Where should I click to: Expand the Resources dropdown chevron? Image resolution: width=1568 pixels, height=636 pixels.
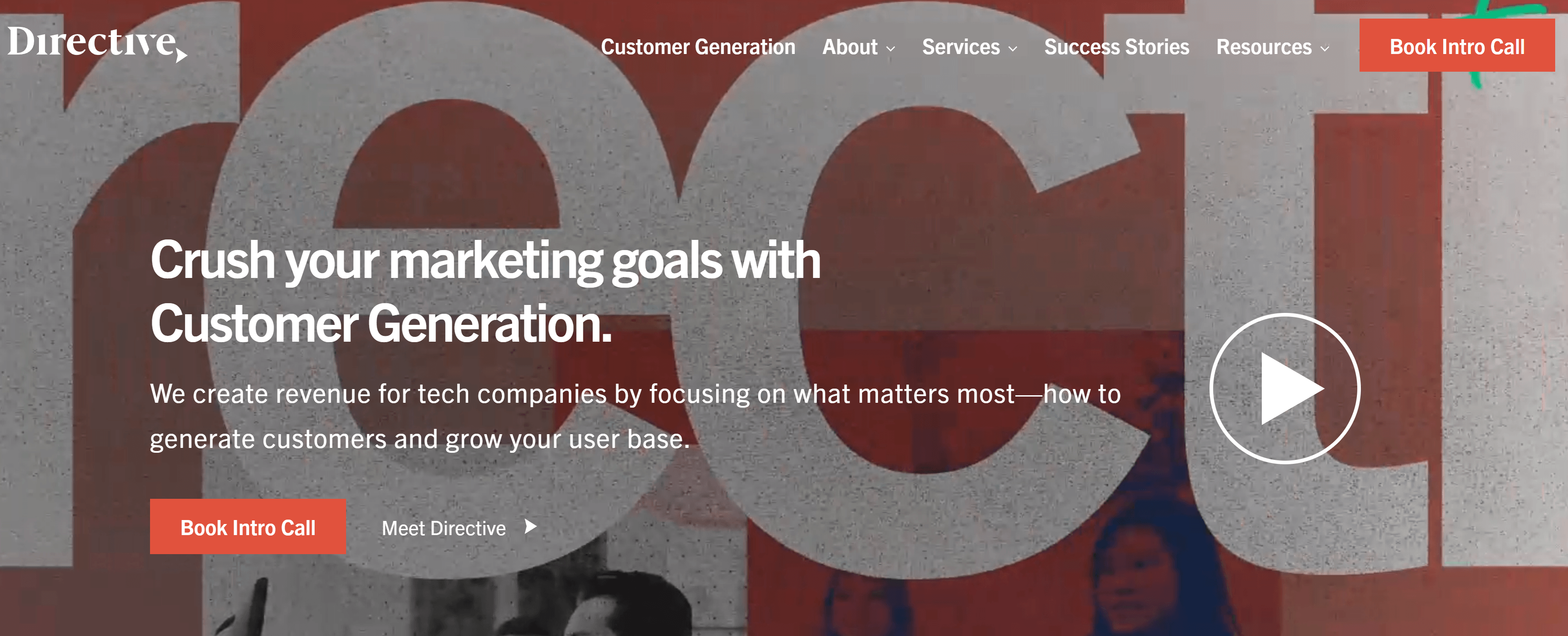click(x=1325, y=49)
